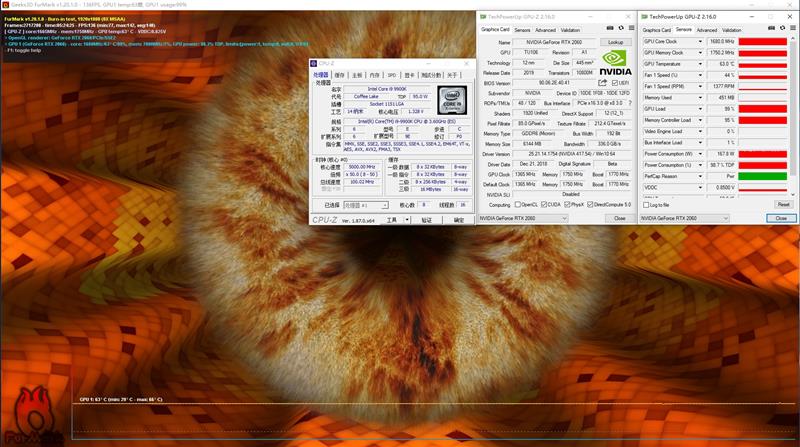The width and height of the screenshot is (800, 447).
Task: Click the GPU-Z Graphics Card window title icon
Action: coord(483,17)
